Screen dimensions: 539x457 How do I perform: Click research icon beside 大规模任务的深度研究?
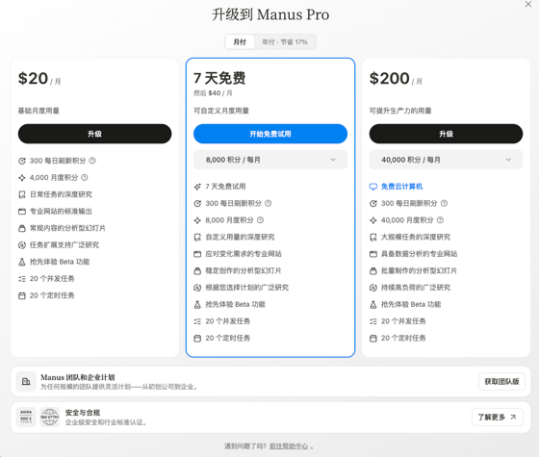pos(373,237)
